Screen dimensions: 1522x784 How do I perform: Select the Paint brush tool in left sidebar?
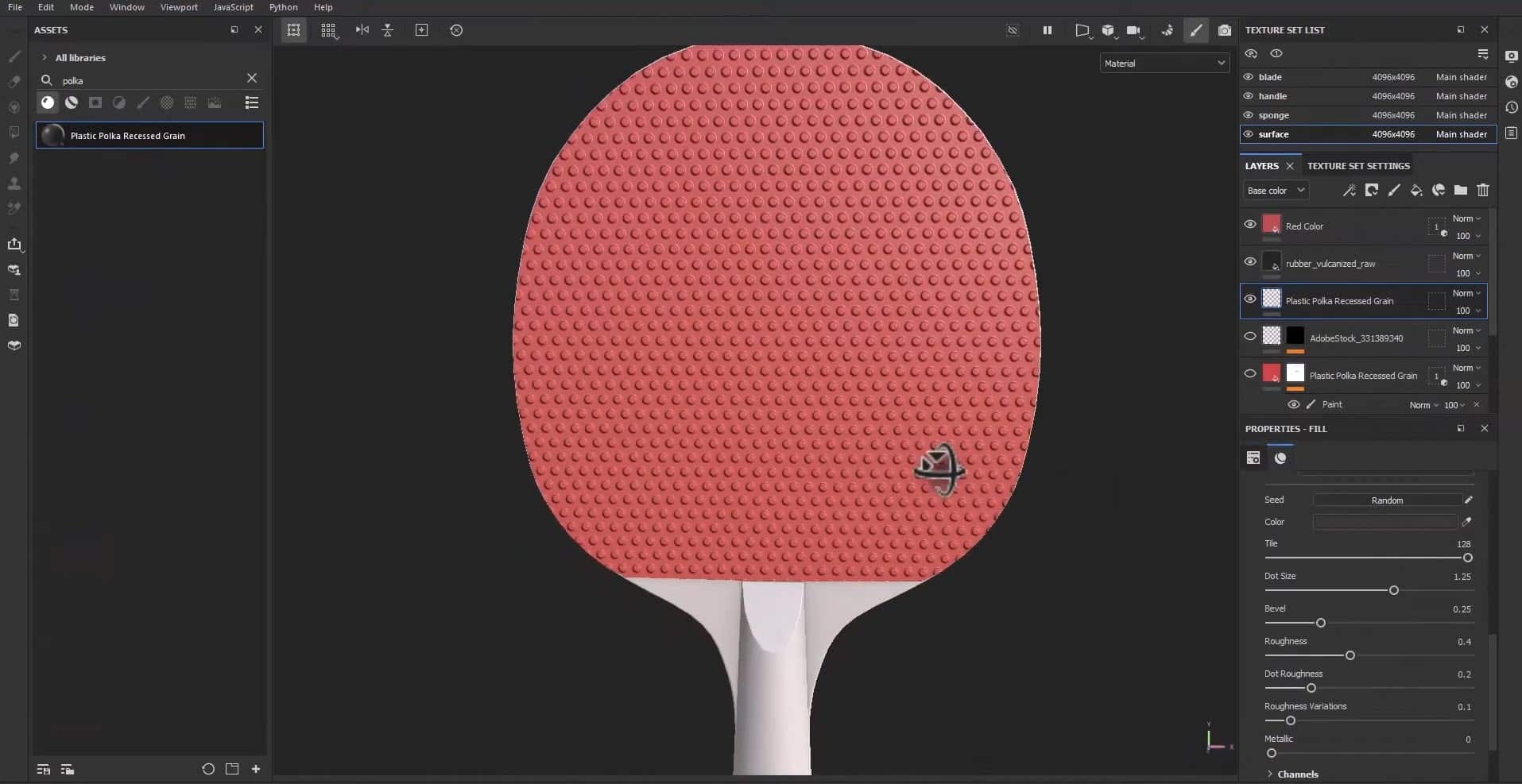click(x=14, y=56)
